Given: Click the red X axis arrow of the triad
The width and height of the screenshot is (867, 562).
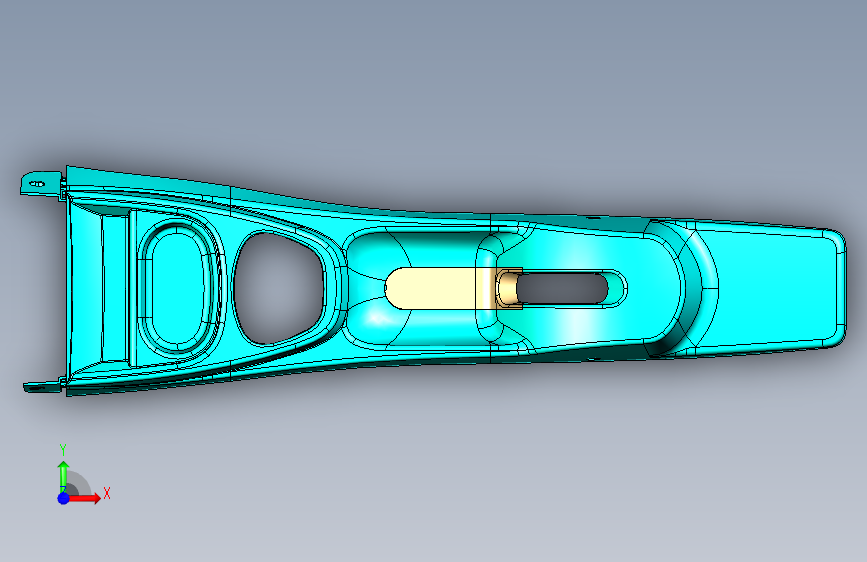Looking at the screenshot, I should (x=84, y=498).
